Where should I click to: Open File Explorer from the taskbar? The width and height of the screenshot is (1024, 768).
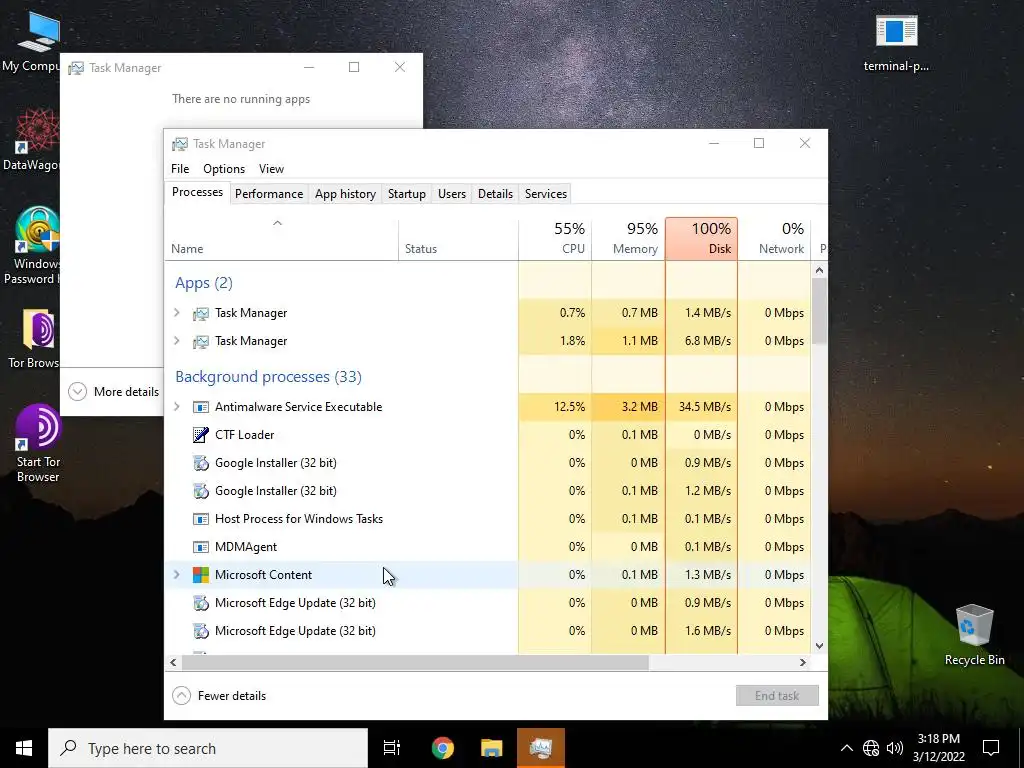click(x=492, y=748)
